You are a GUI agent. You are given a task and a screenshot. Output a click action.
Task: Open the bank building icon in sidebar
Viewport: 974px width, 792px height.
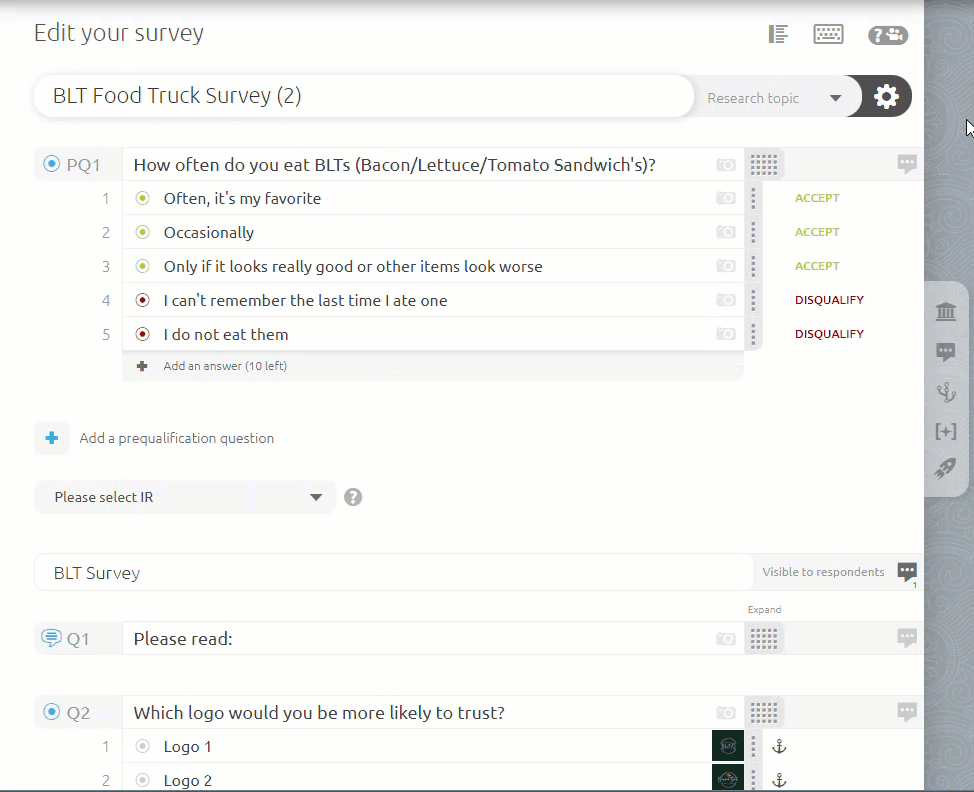pyautogui.click(x=945, y=312)
